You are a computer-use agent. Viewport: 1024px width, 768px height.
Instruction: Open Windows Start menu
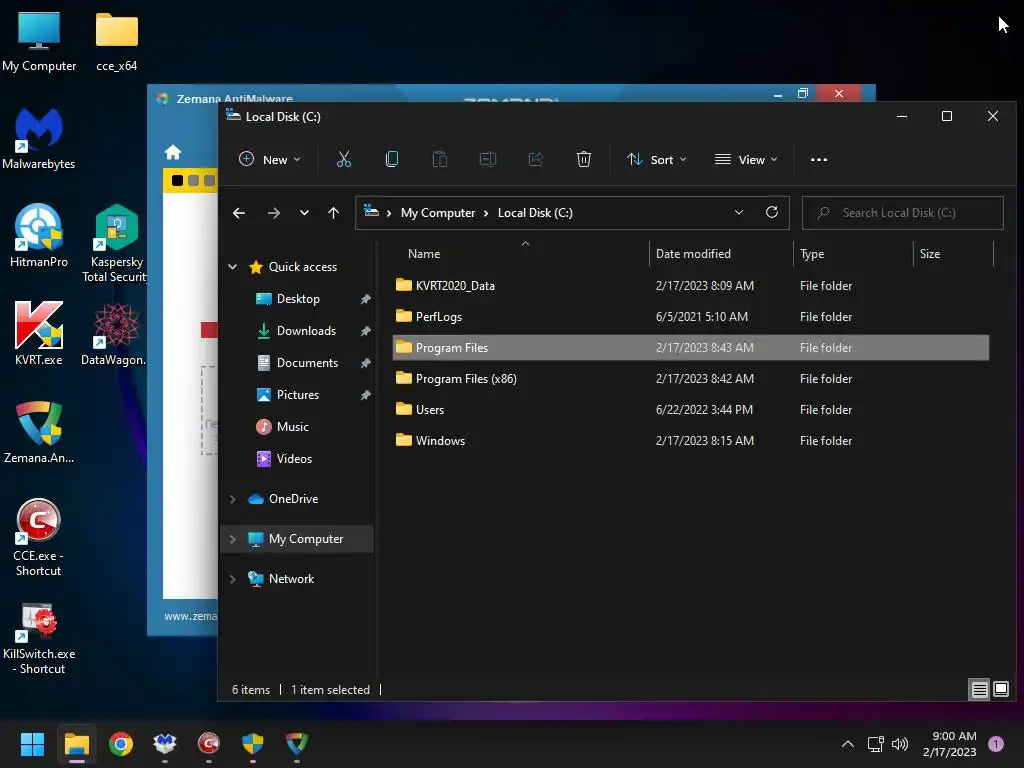click(x=32, y=744)
